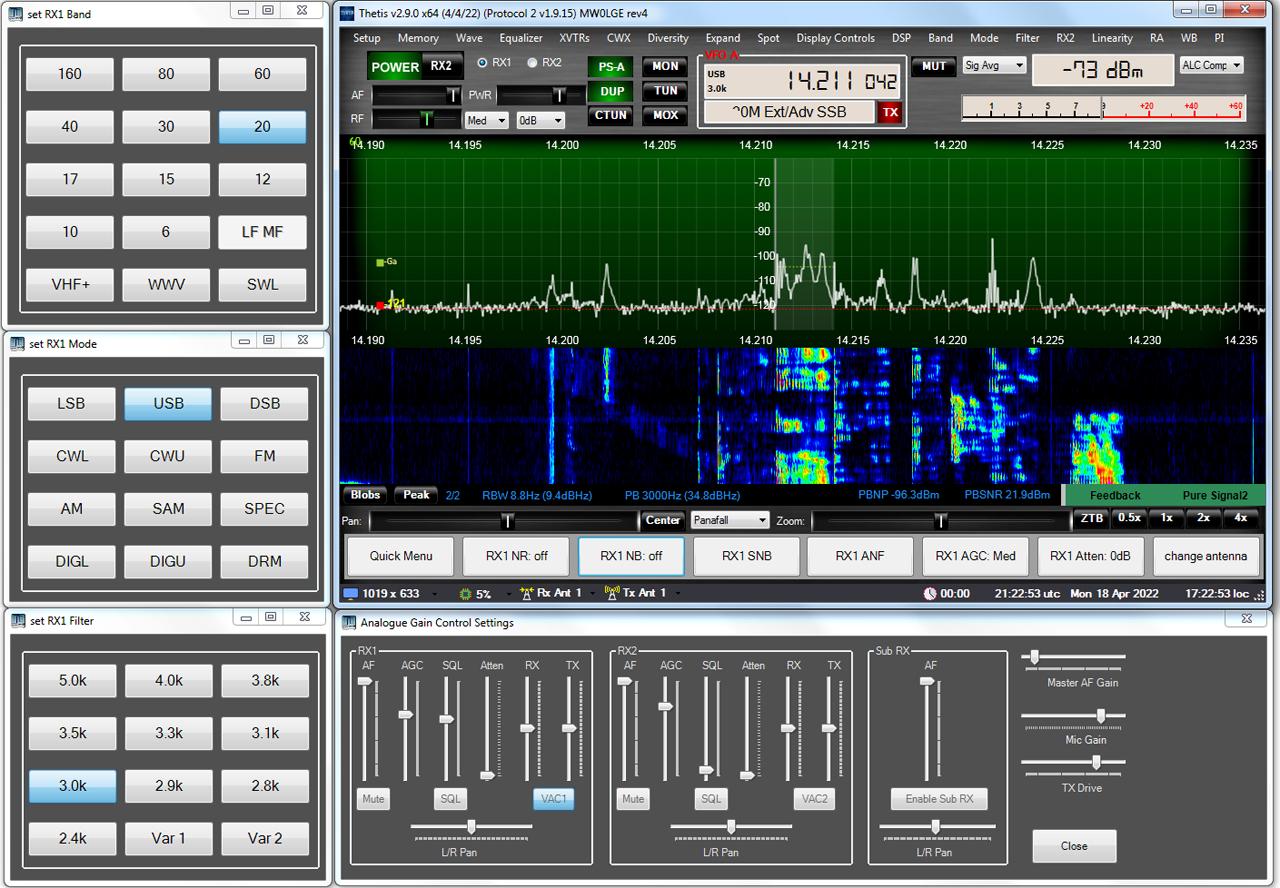1280x888 pixels.
Task: Expand the ALC Comp dropdown
Action: (1211, 65)
